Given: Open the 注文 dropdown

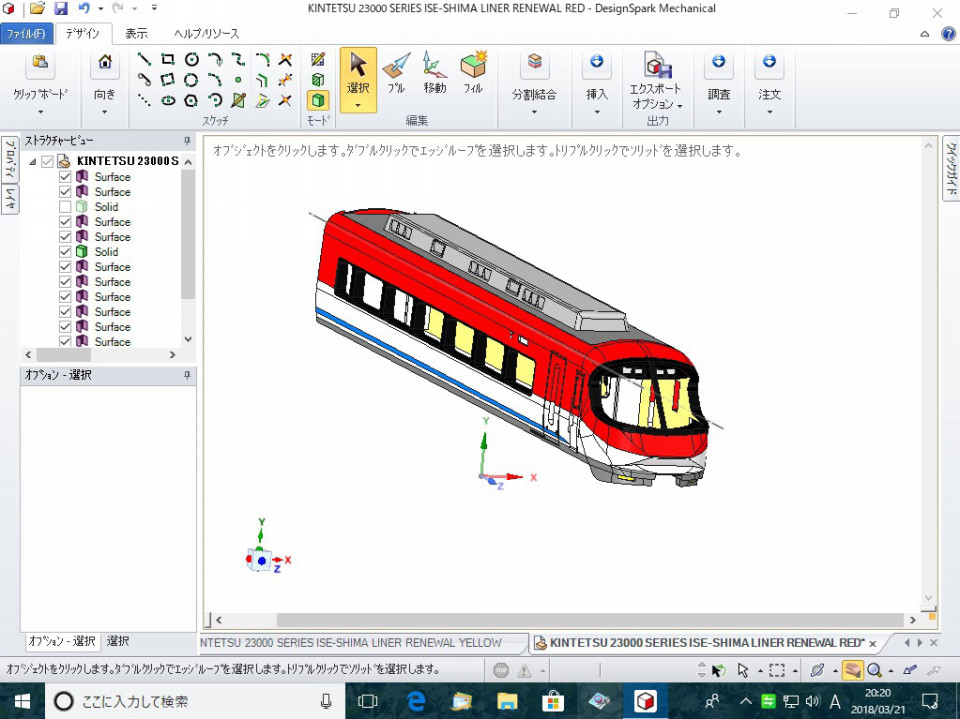Looking at the screenshot, I should click(x=770, y=112).
